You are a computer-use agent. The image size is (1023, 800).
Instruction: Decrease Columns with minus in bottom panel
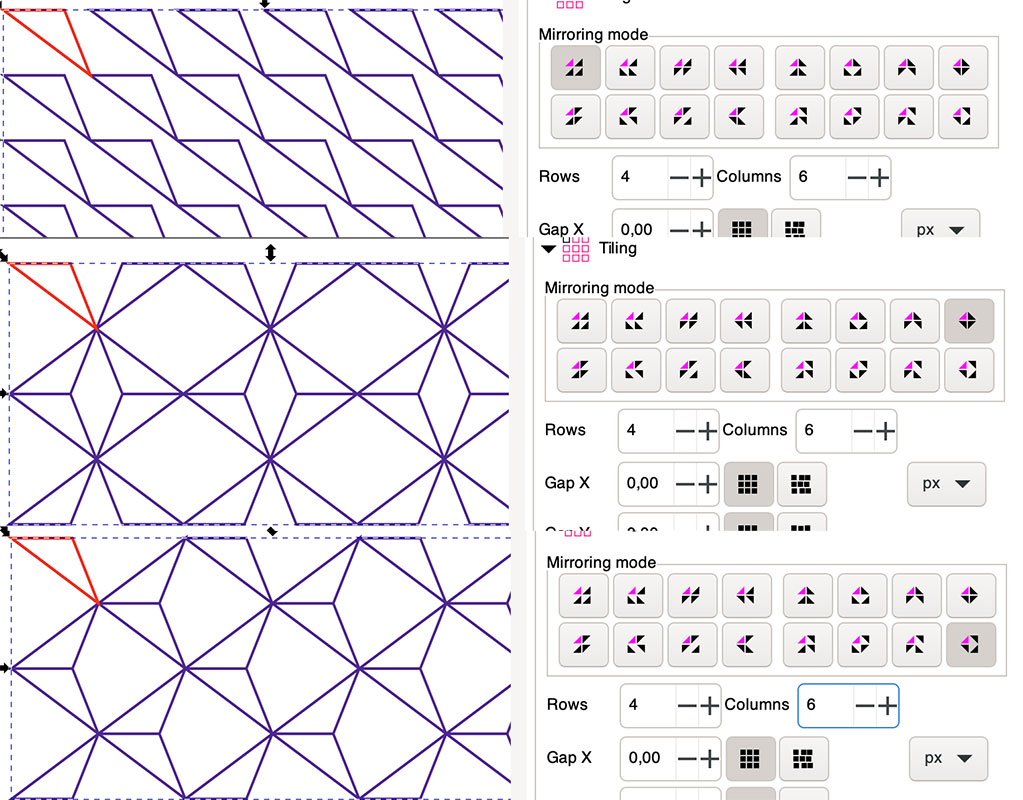pyautogui.click(x=864, y=705)
